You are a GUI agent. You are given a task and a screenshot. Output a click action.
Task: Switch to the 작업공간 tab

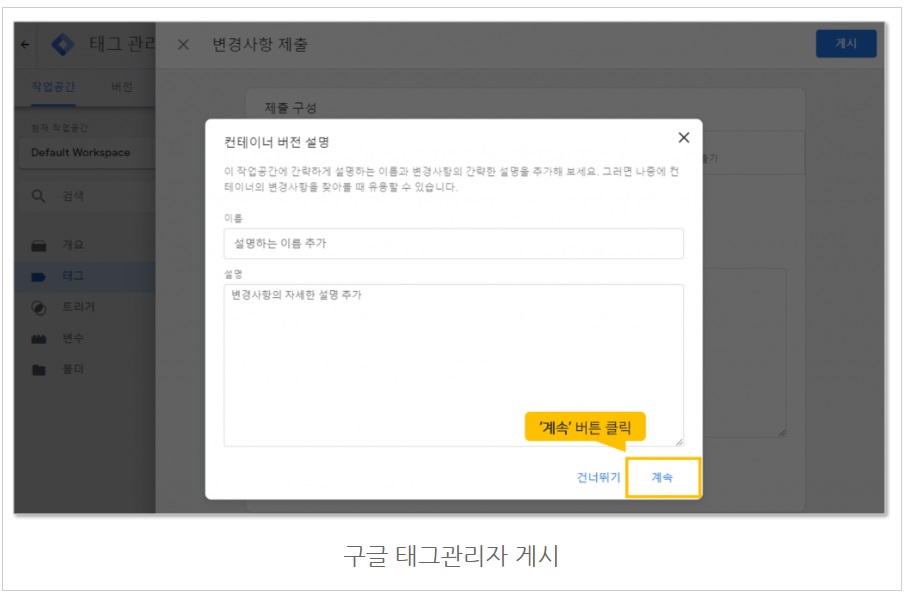tap(53, 87)
